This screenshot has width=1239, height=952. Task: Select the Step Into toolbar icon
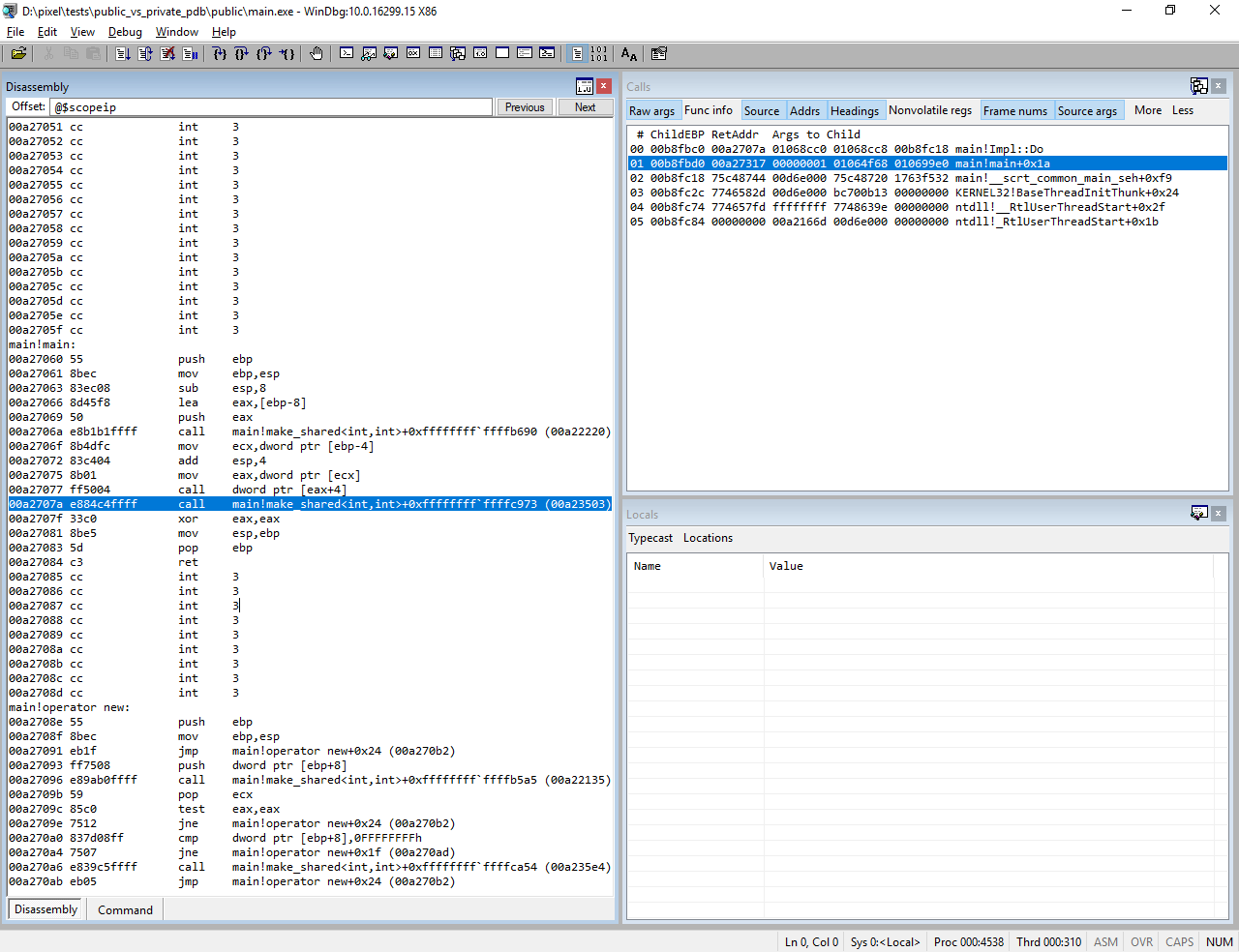click(x=221, y=53)
